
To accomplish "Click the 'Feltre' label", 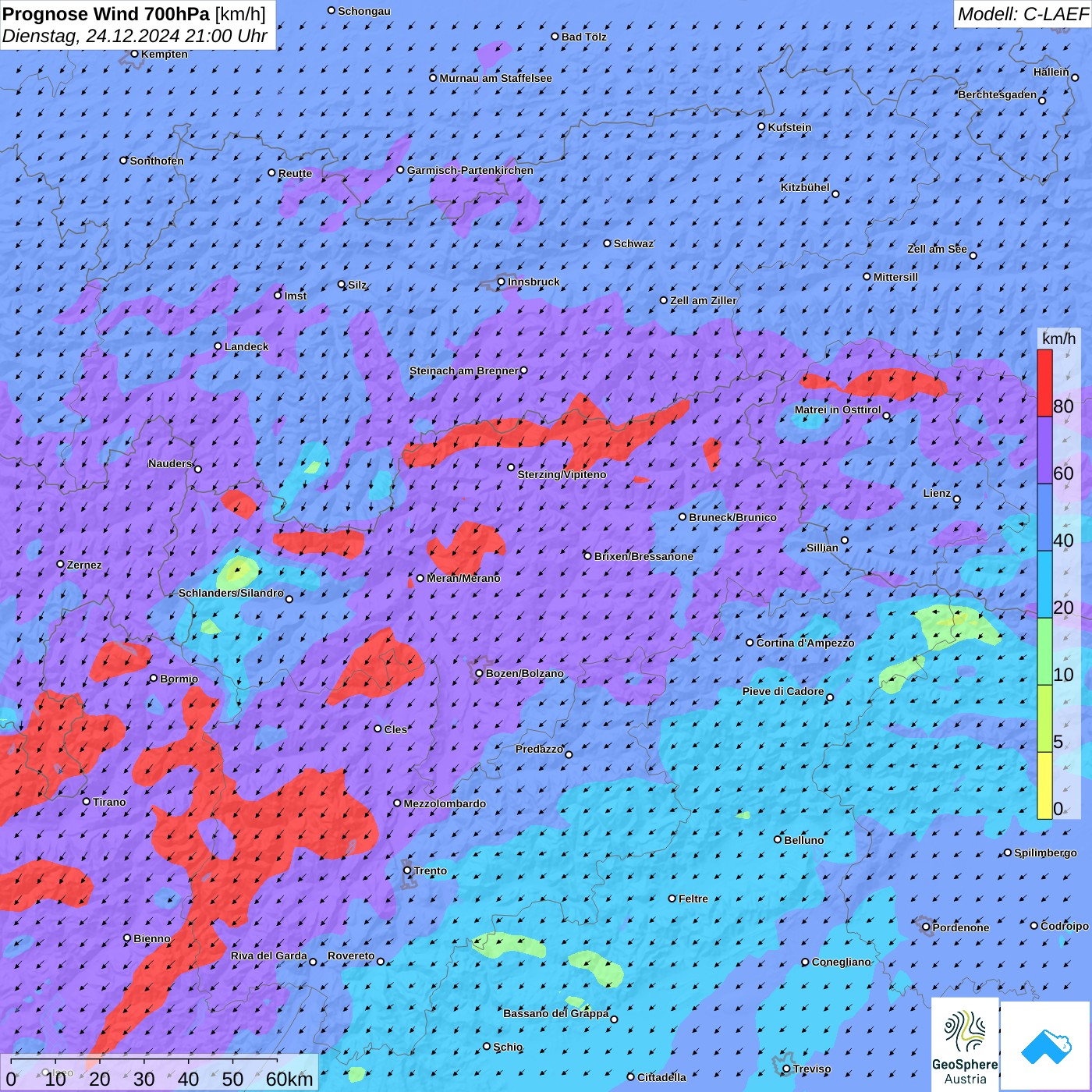I will click(693, 899).
